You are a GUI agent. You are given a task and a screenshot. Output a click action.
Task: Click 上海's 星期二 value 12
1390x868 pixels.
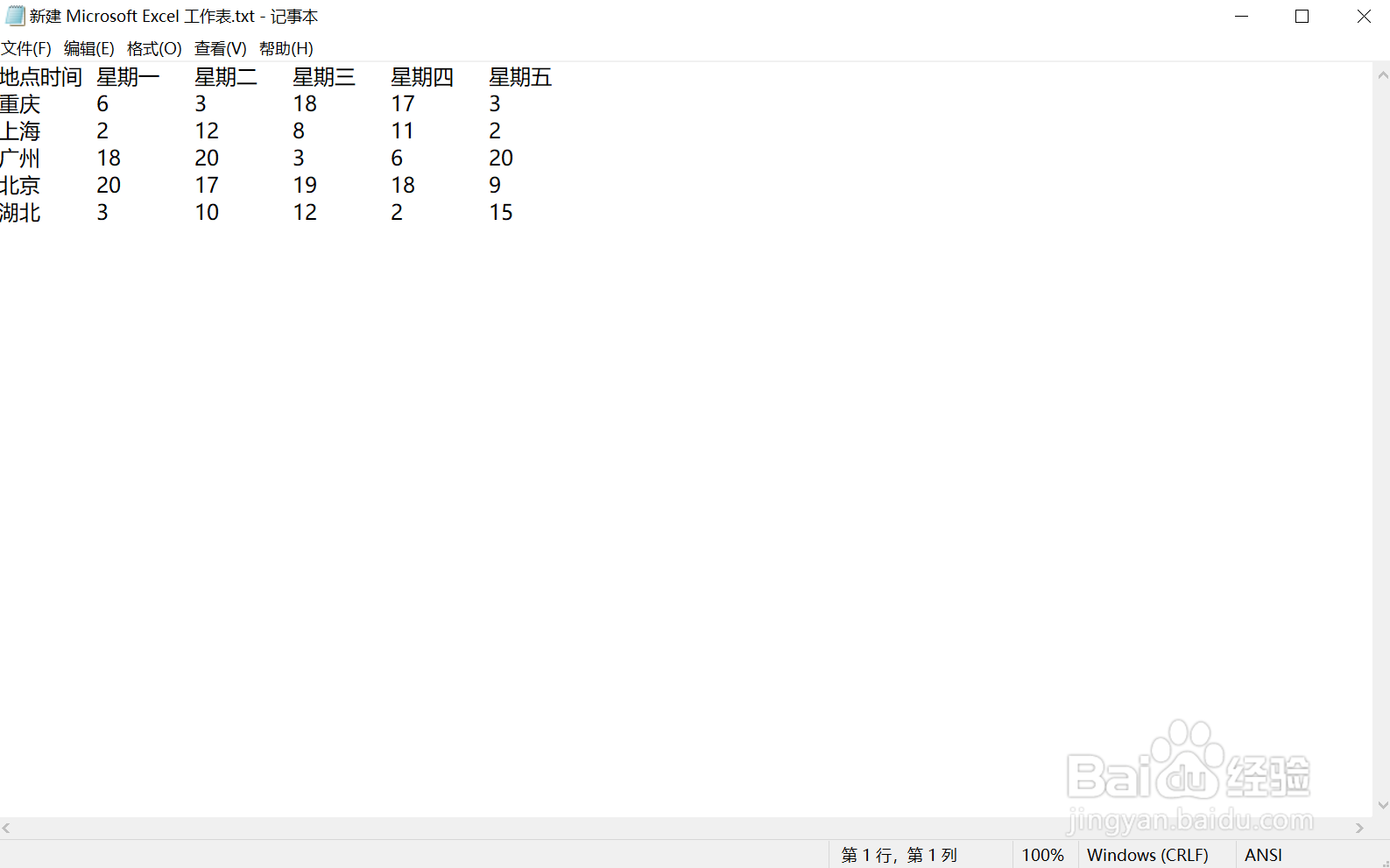point(207,131)
